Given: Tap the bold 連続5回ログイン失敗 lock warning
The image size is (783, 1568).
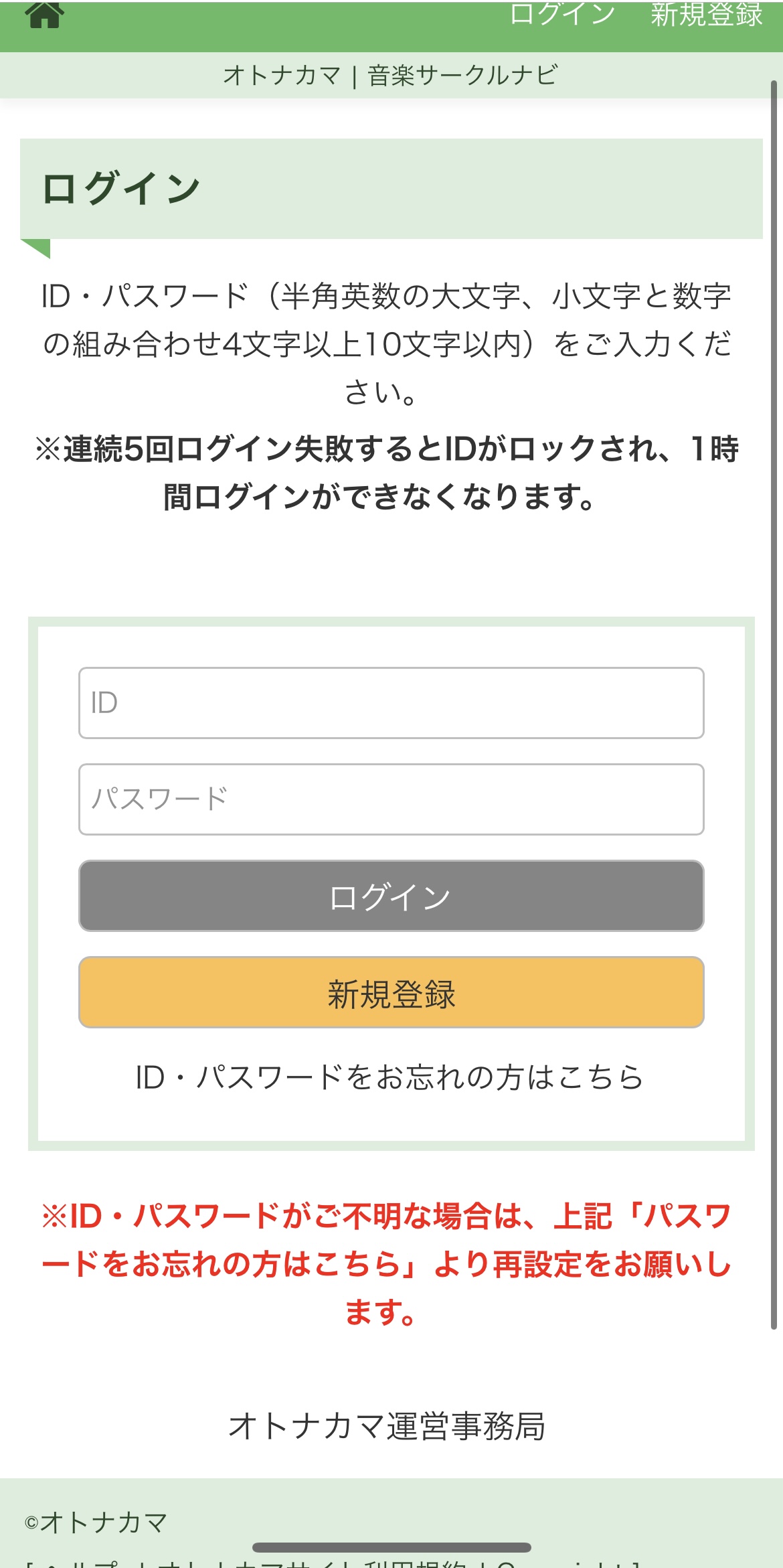Looking at the screenshot, I should (387, 473).
